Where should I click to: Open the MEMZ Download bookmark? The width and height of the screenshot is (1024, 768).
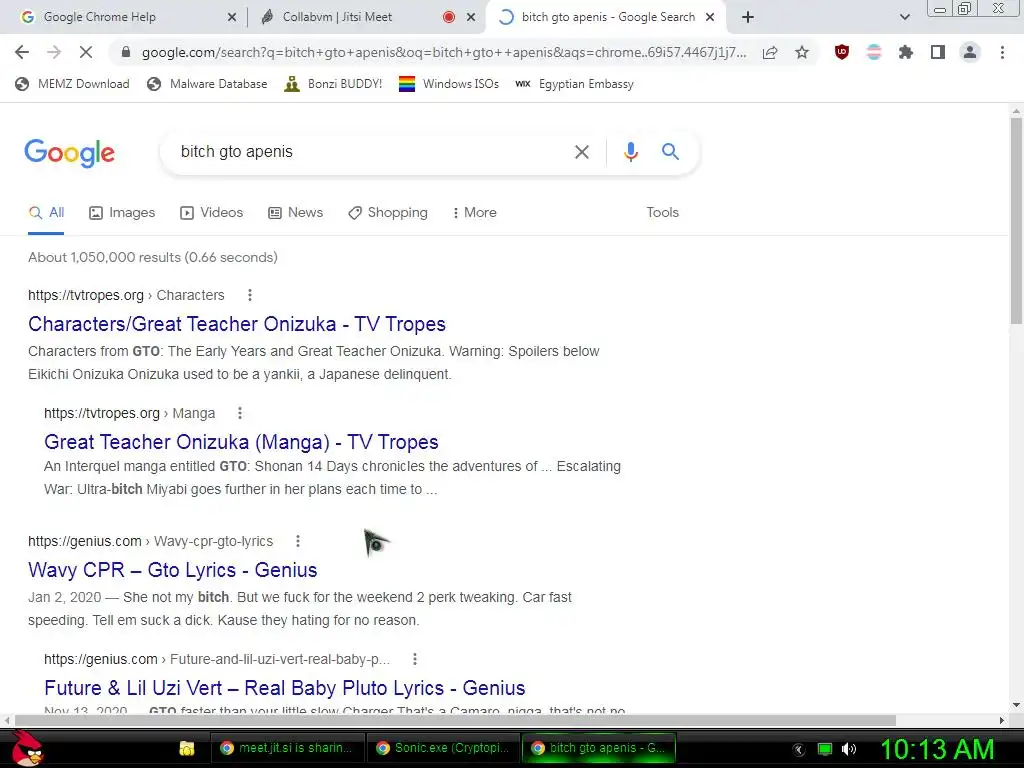[x=72, y=84]
